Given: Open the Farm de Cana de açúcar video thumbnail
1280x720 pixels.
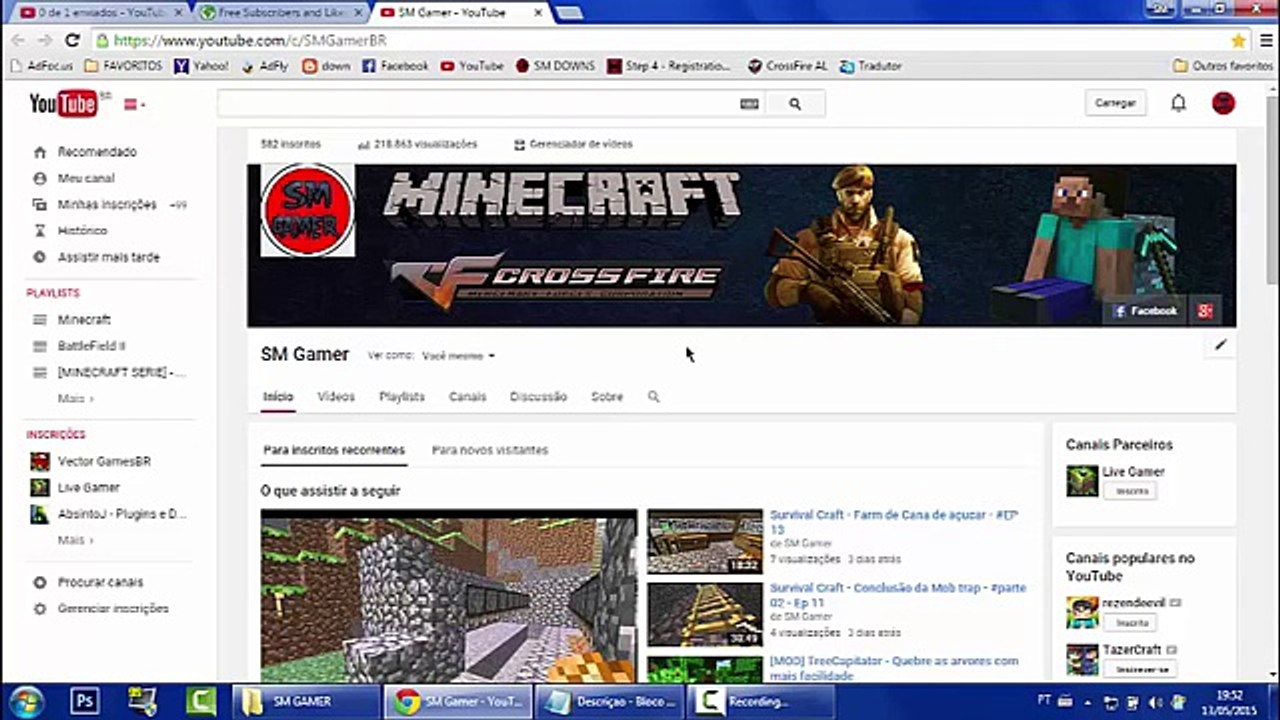Looking at the screenshot, I should pos(705,542).
